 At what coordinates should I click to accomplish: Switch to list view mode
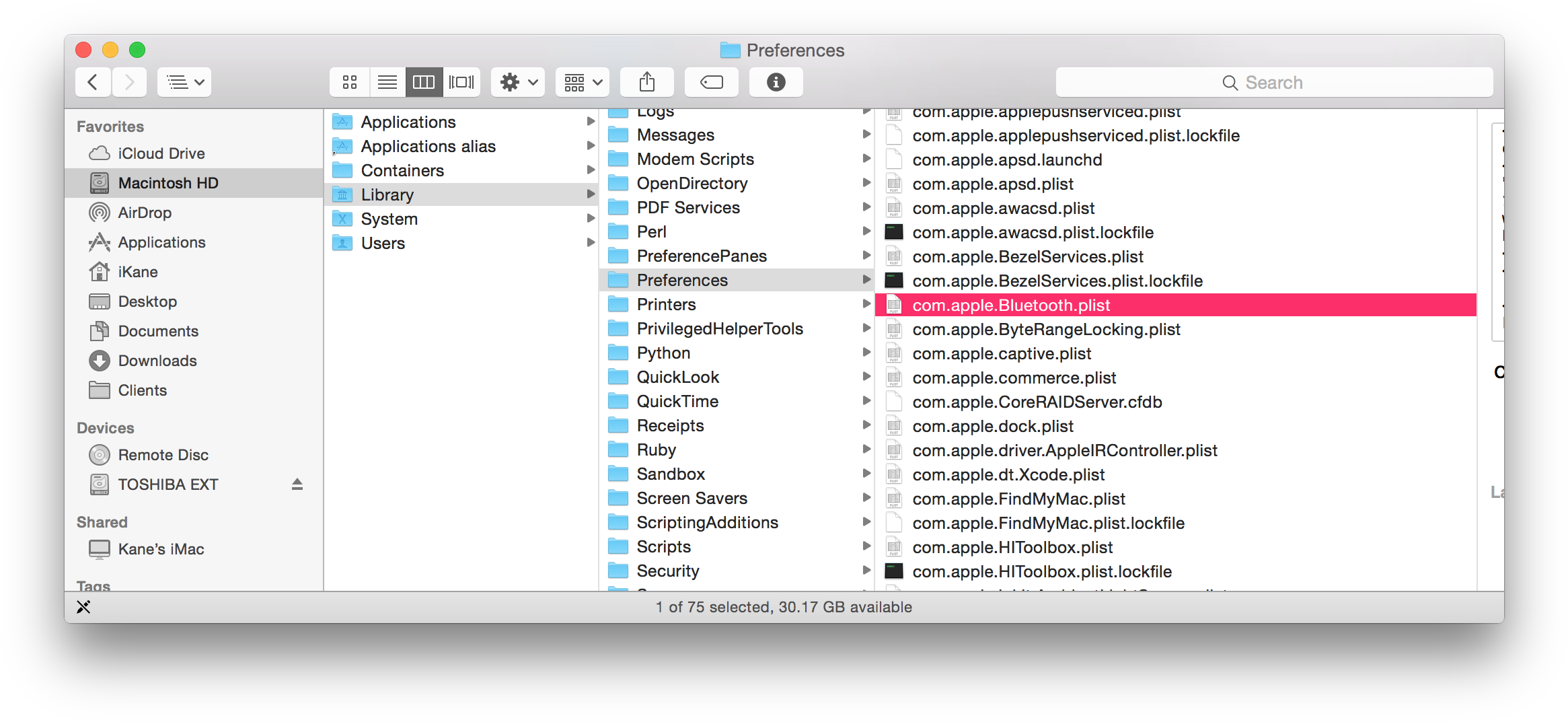pos(387,82)
